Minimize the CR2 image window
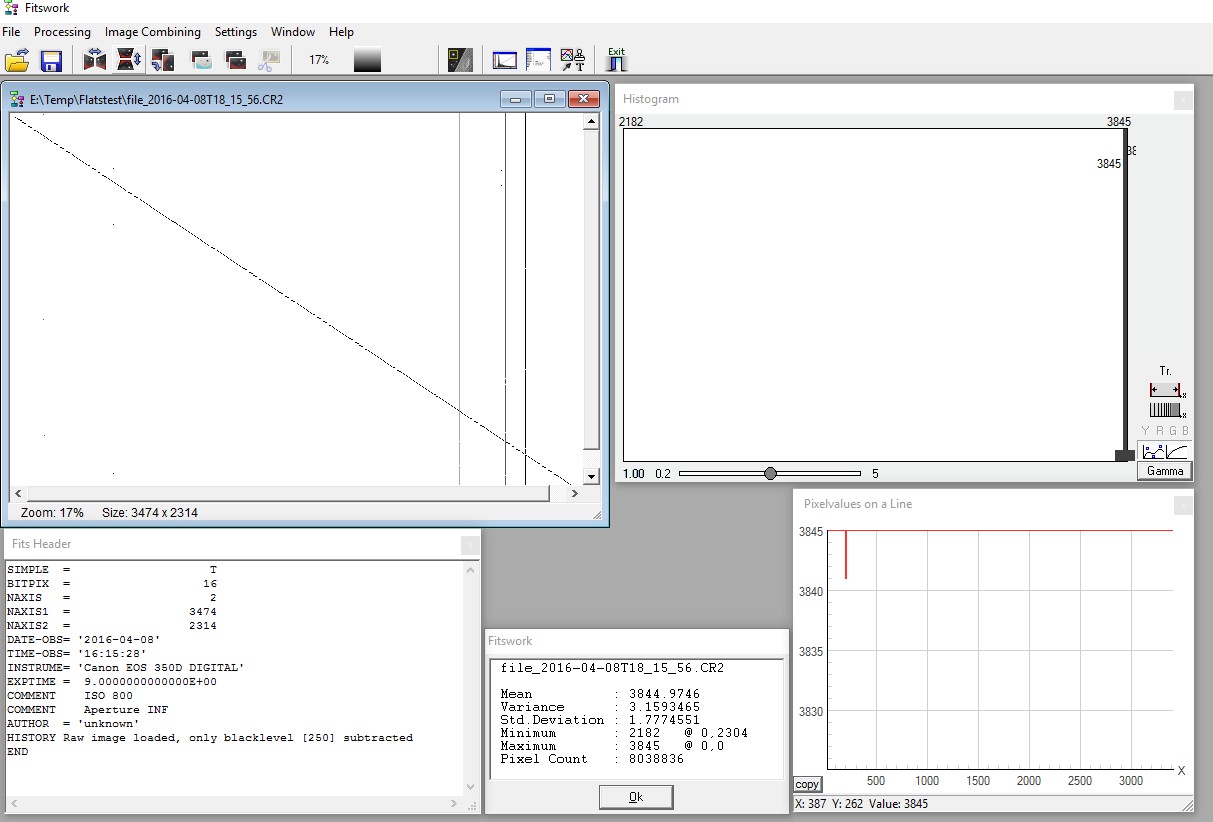This screenshot has width=1213, height=822. click(516, 99)
